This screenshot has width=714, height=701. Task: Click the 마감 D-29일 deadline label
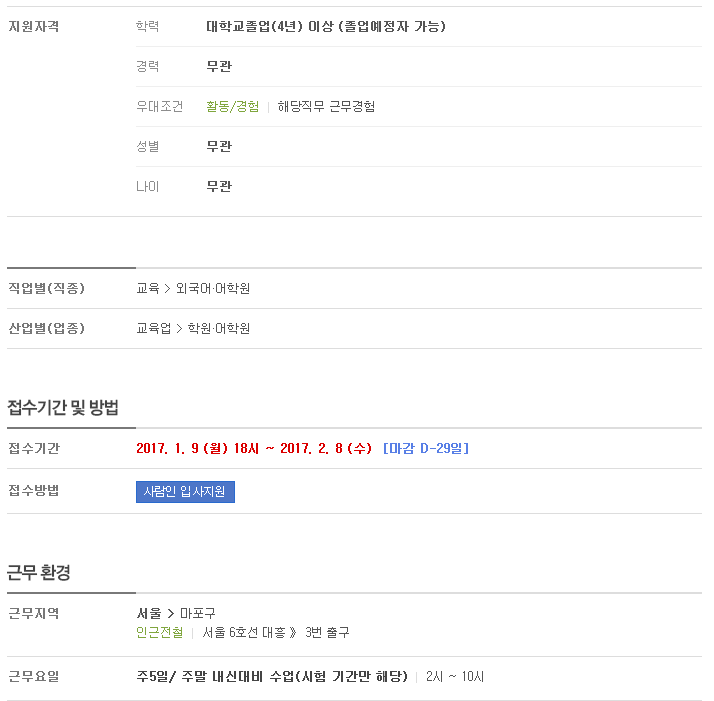point(426,449)
